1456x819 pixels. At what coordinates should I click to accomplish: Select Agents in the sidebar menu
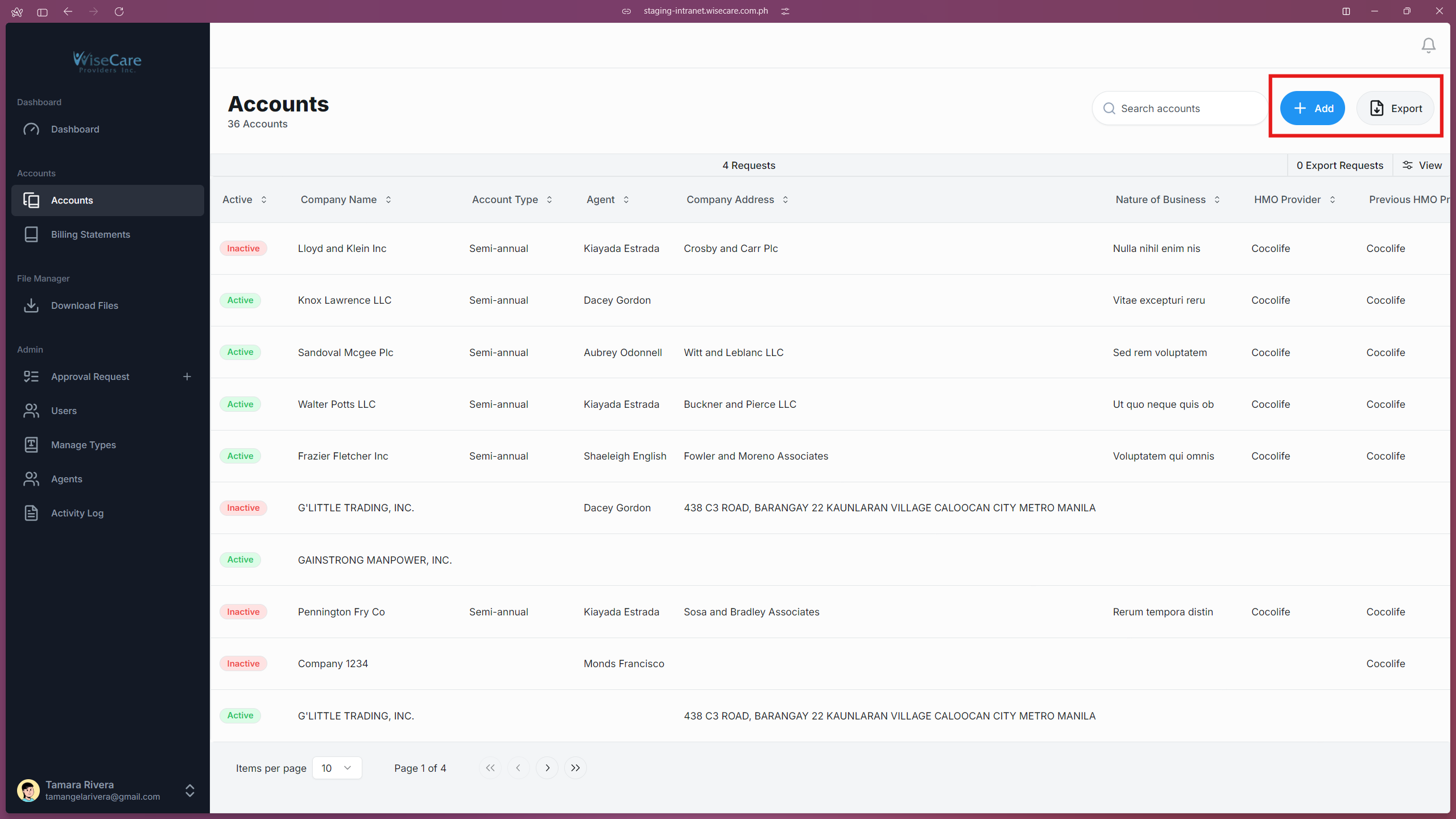[67, 479]
